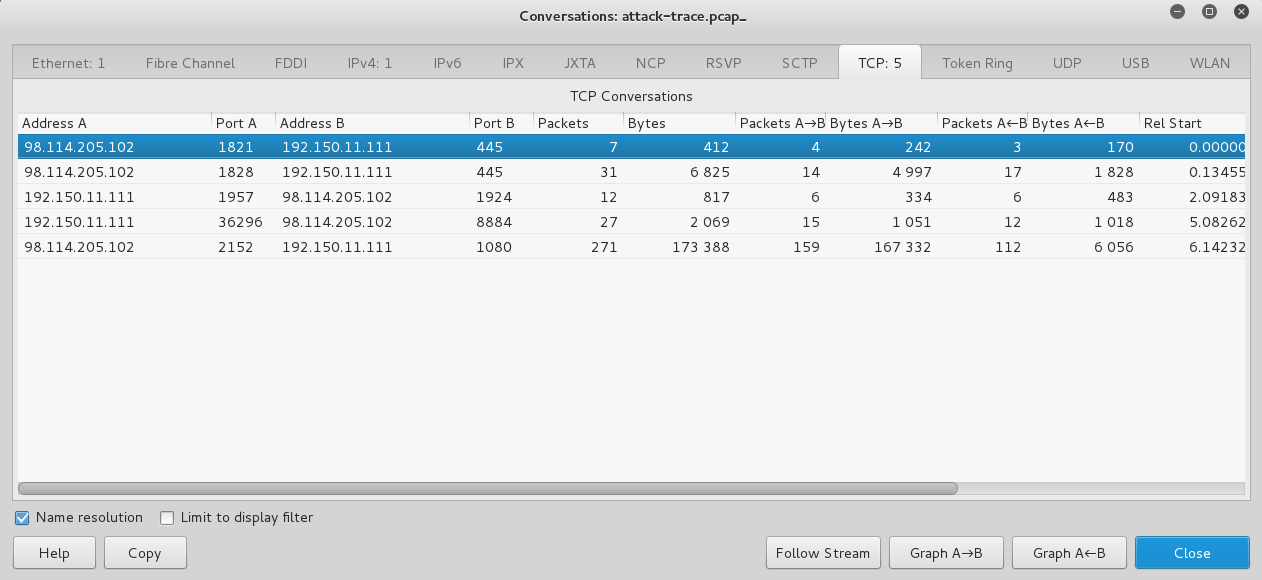Select the Ethernet: 1 tab
1262x580 pixels.
[68, 62]
